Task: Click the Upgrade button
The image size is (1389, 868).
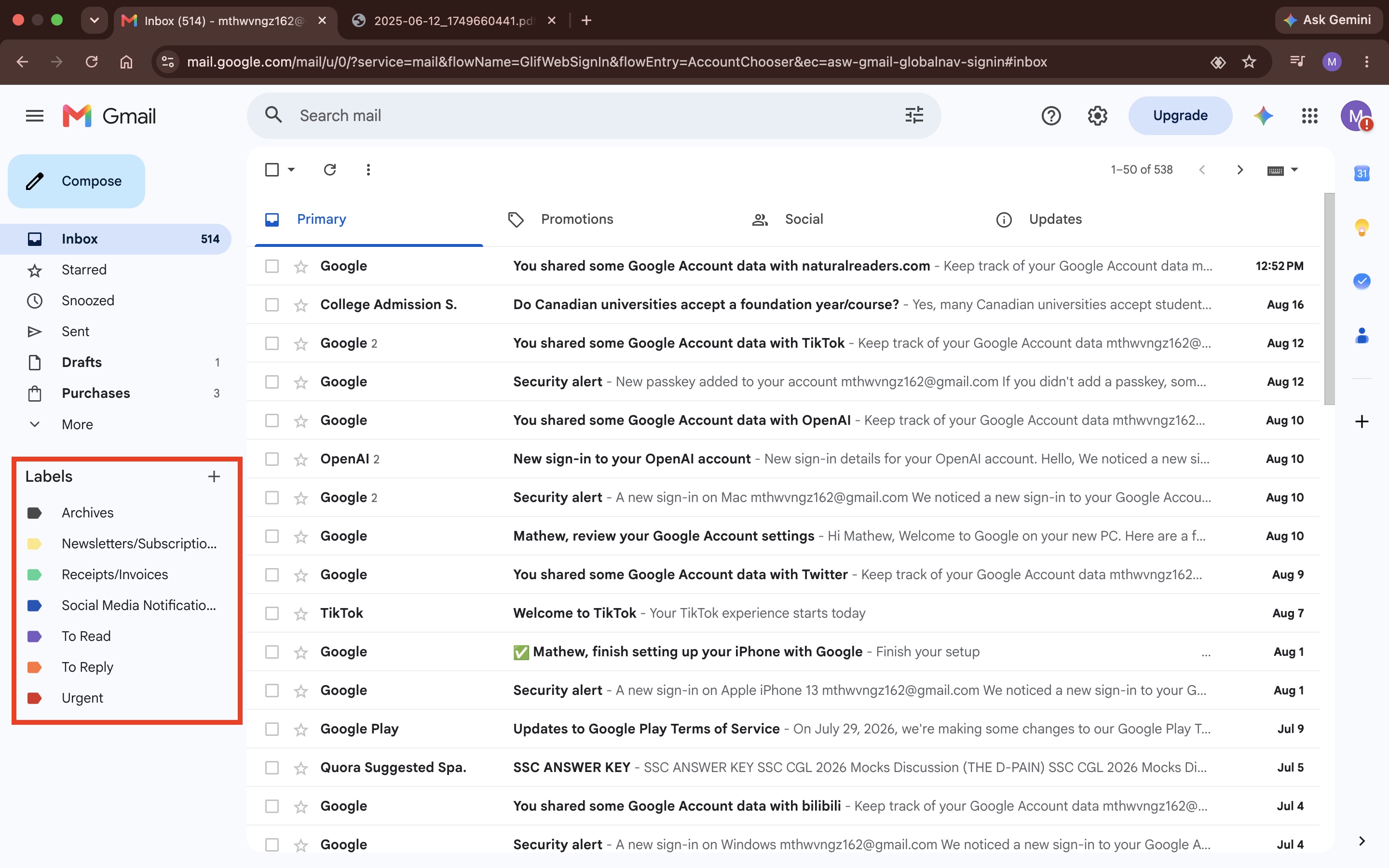Action: [1180, 115]
